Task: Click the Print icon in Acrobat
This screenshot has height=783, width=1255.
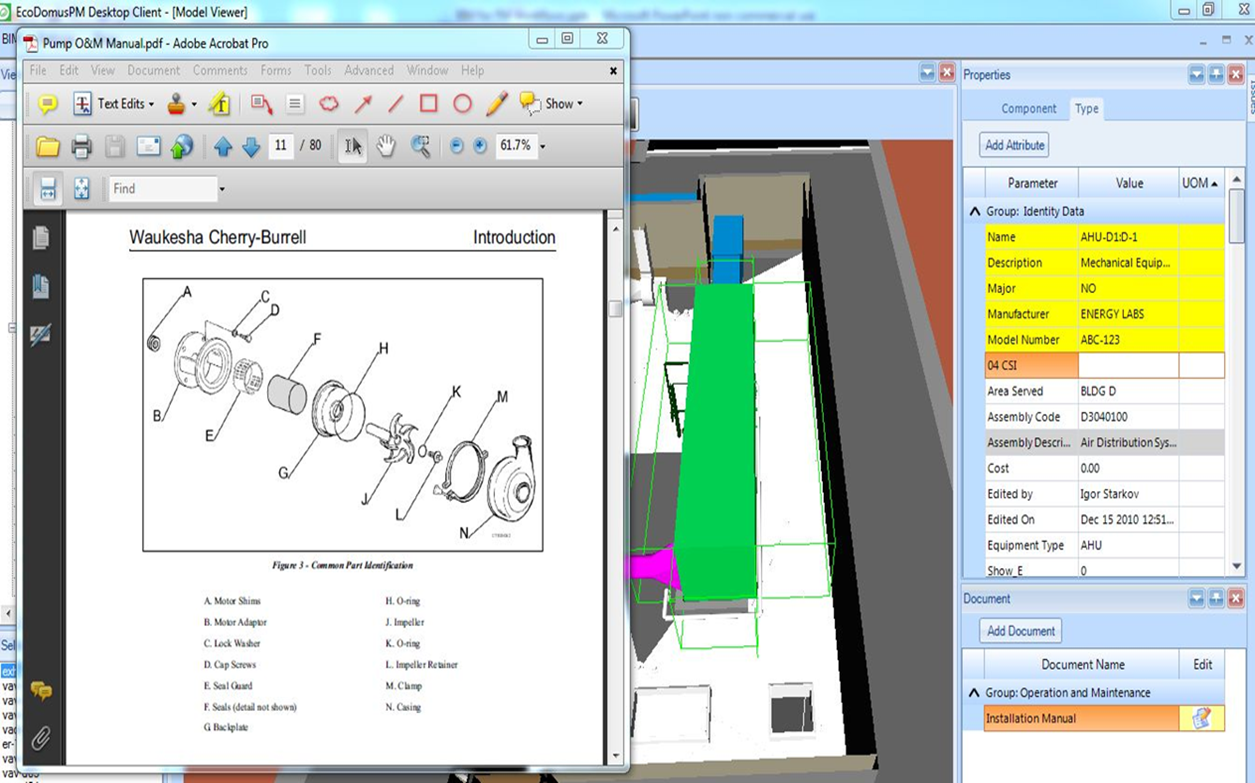Action: [82, 147]
